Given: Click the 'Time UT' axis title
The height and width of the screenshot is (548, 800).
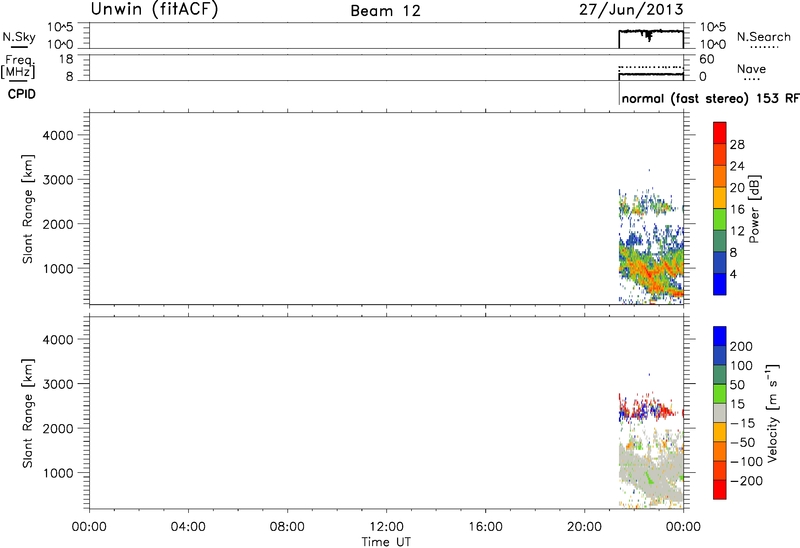Looking at the screenshot, I should (x=386, y=541).
